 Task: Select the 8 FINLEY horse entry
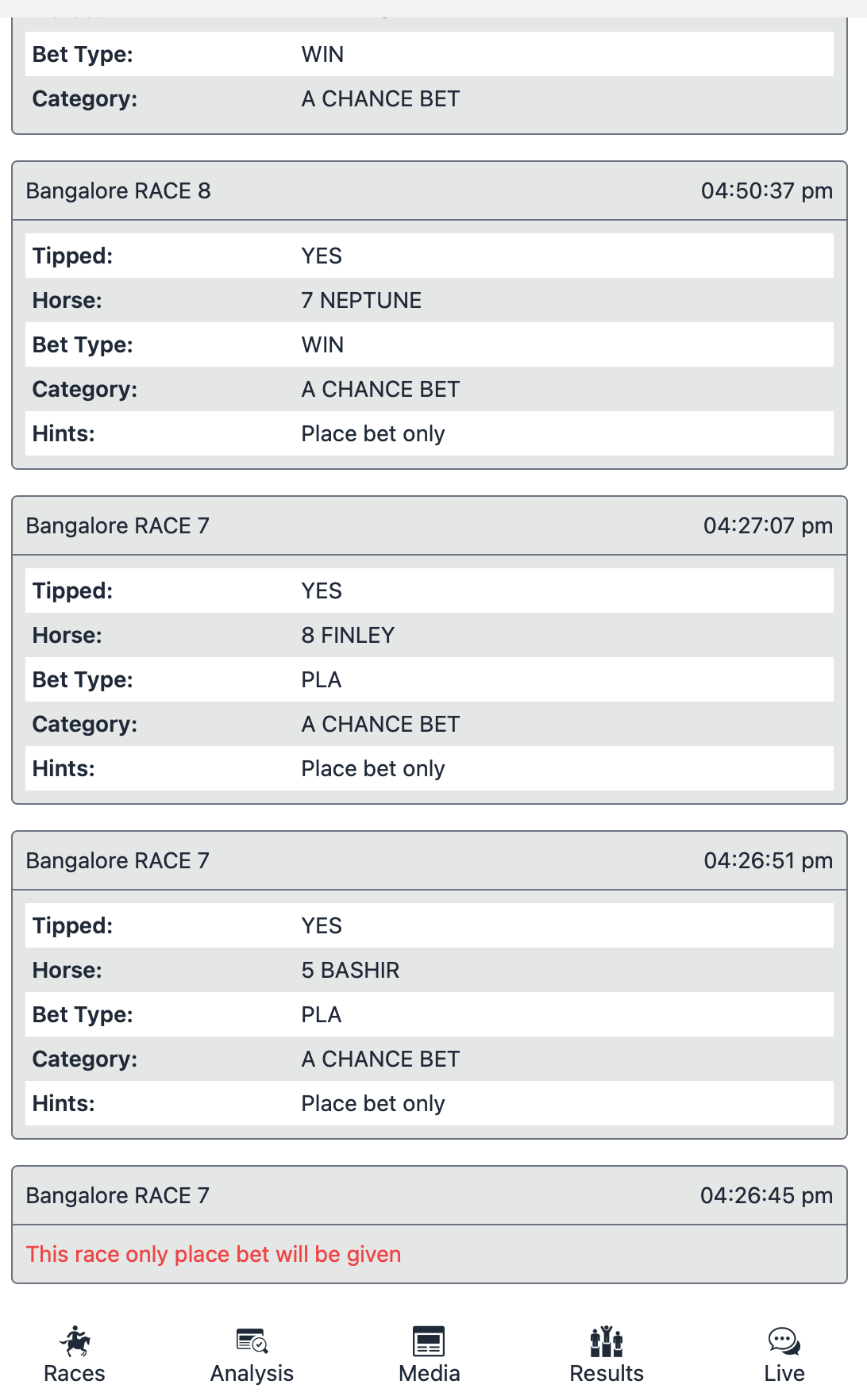tap(348, 636)
